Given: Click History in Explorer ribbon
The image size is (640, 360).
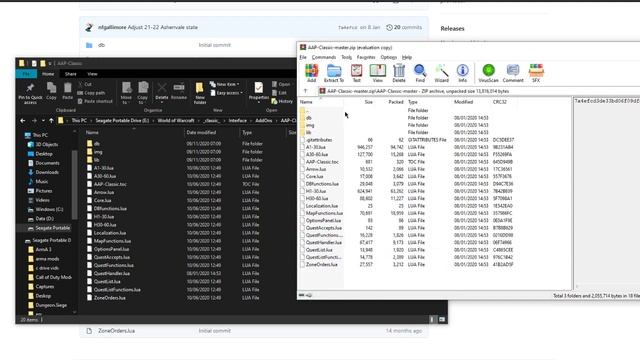Looking at the screenshot, I should point(282,101).
